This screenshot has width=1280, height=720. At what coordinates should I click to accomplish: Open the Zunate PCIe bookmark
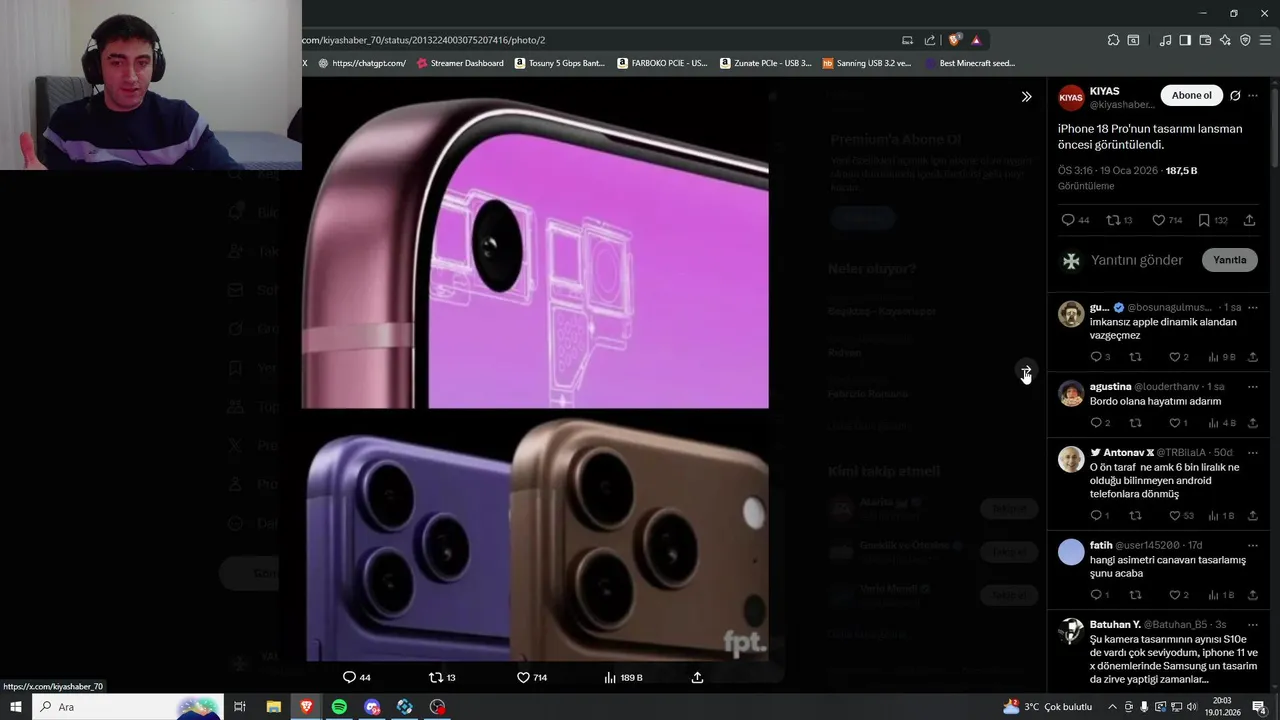click(766, 63)
